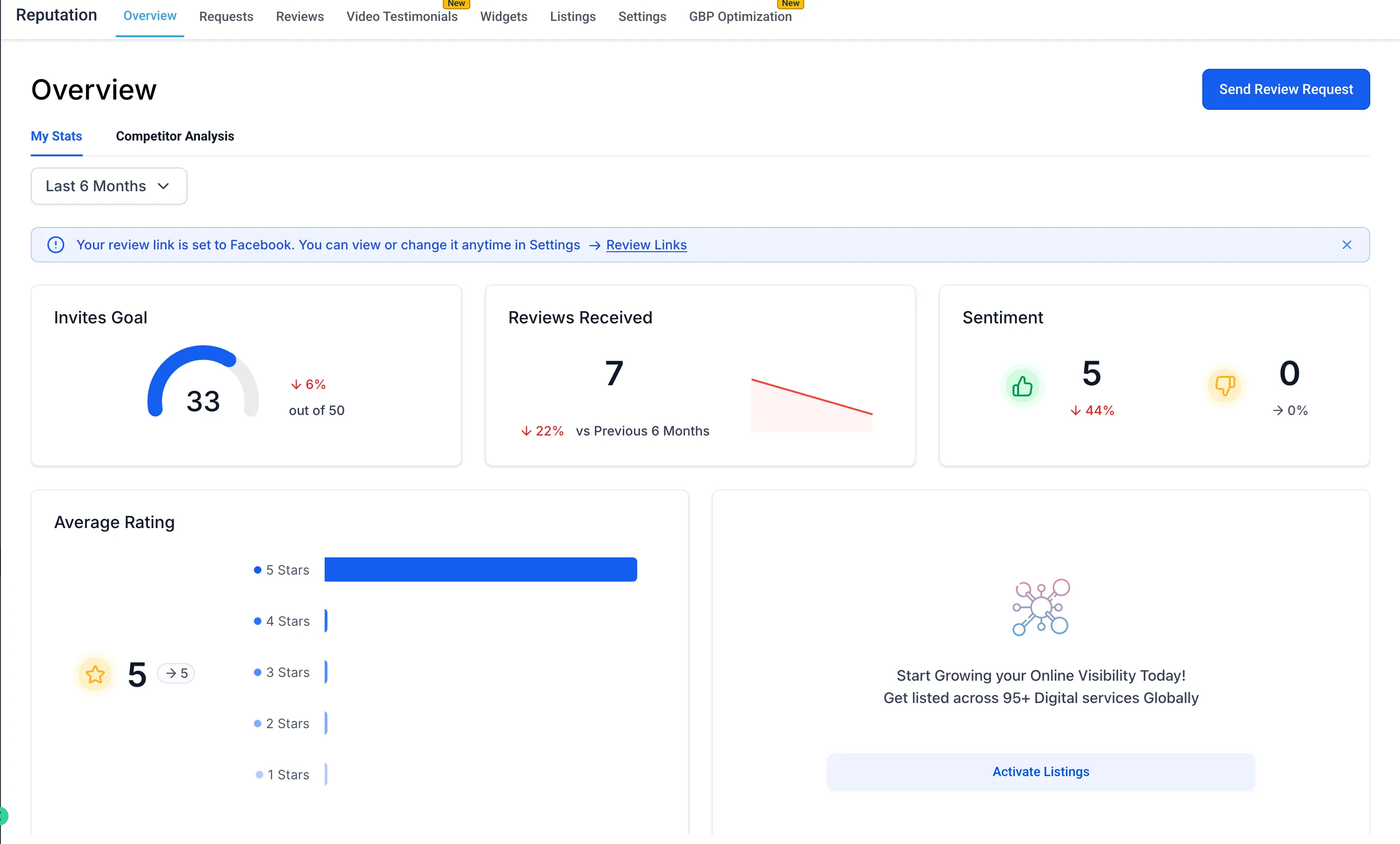Open the Last 6 Months dropdown

pyautogui.click(x=108, y=186)
